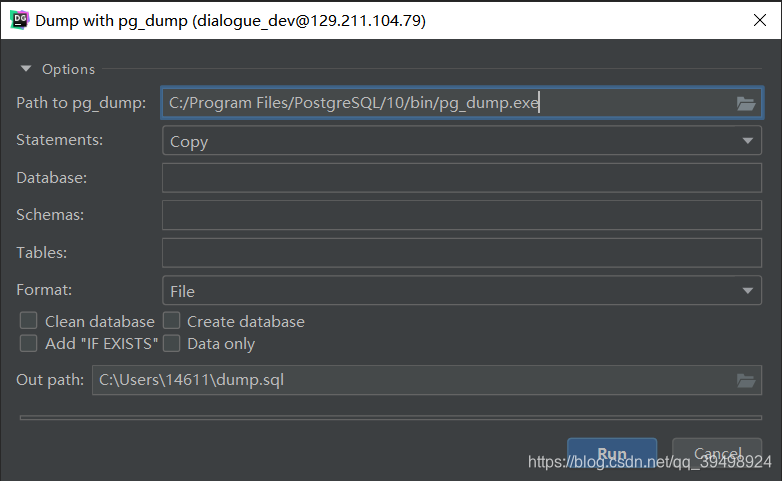Cancel the dump dialog
Screen dimensions: 782x481
coord(717,454)
